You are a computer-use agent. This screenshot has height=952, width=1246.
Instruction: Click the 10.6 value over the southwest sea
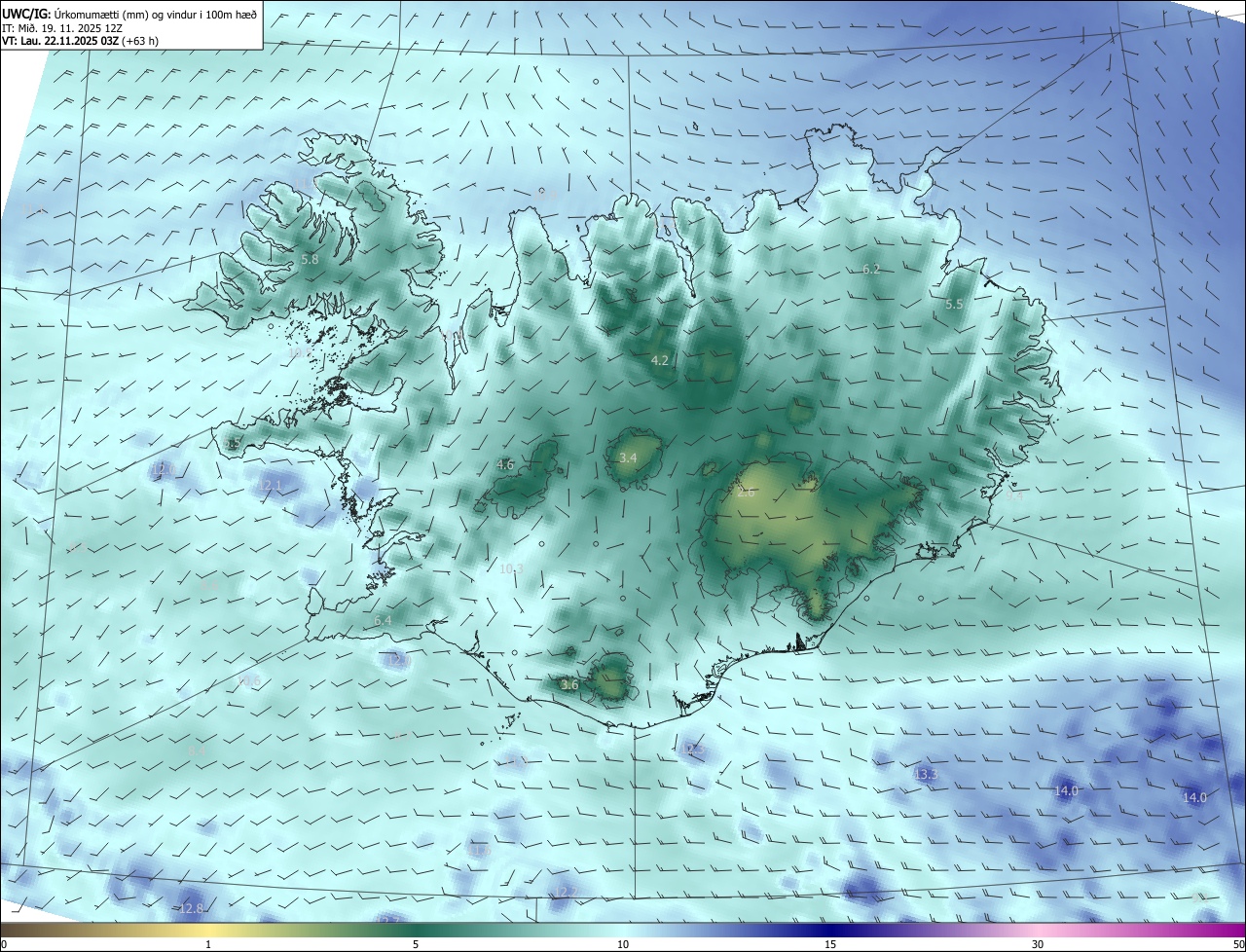(x=249, y=681)
